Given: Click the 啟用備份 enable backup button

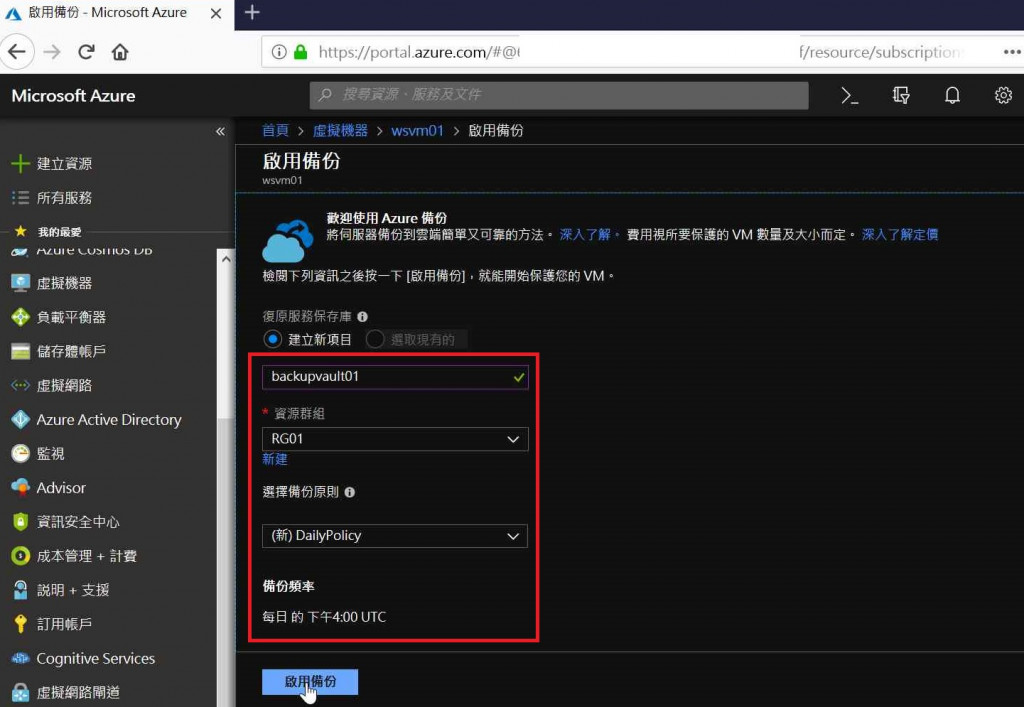Looking at the screenshot, I should (x=310, y=682).
